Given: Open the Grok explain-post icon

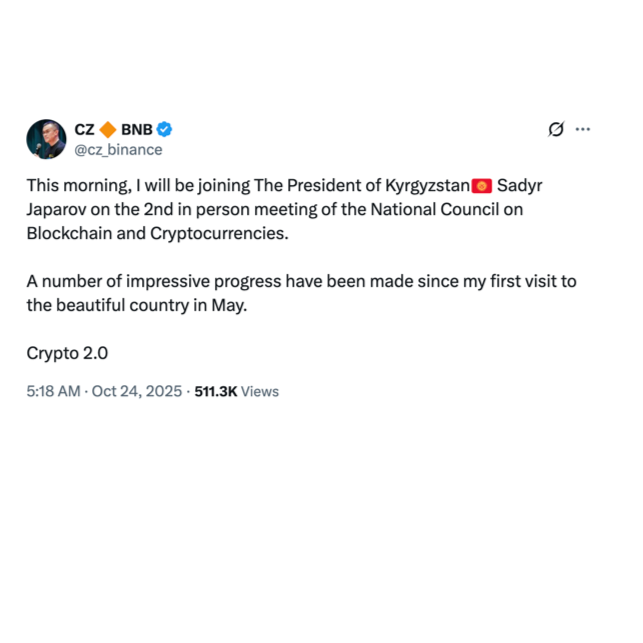Looking at the screenshot, I should [557, 129].
